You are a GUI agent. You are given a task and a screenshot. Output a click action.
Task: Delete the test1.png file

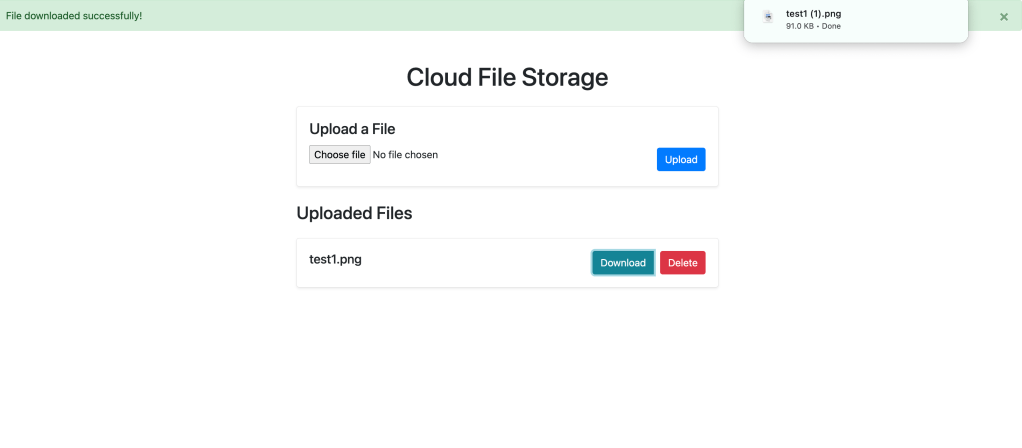(682, 263)
